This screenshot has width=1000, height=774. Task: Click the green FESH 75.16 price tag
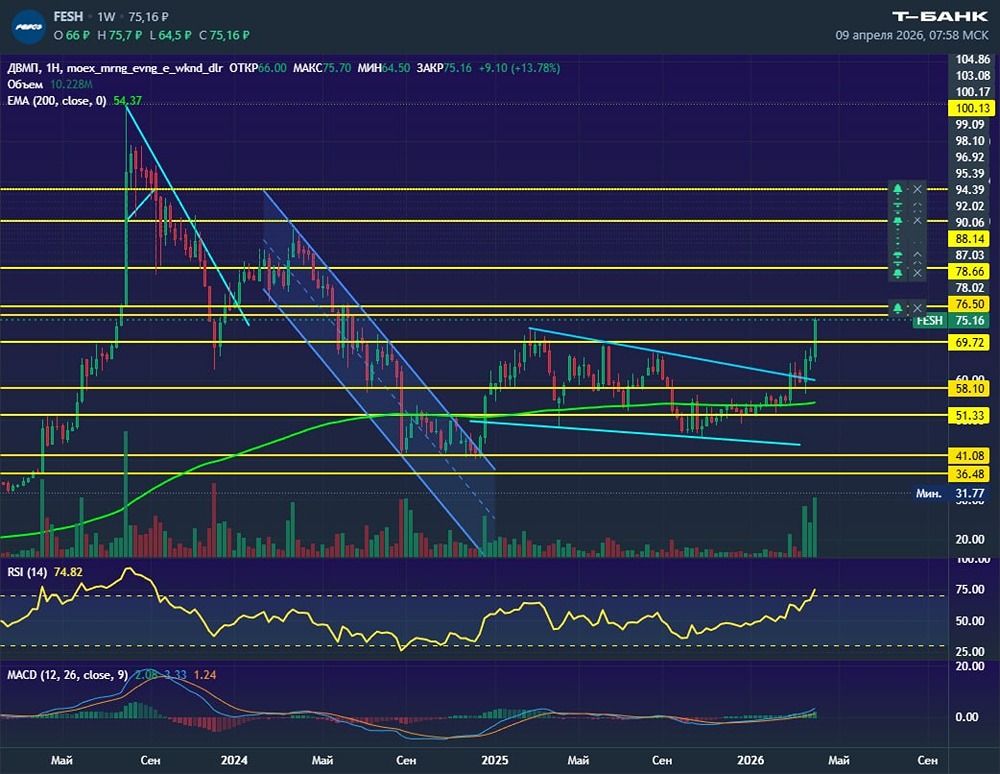(929, 320)
